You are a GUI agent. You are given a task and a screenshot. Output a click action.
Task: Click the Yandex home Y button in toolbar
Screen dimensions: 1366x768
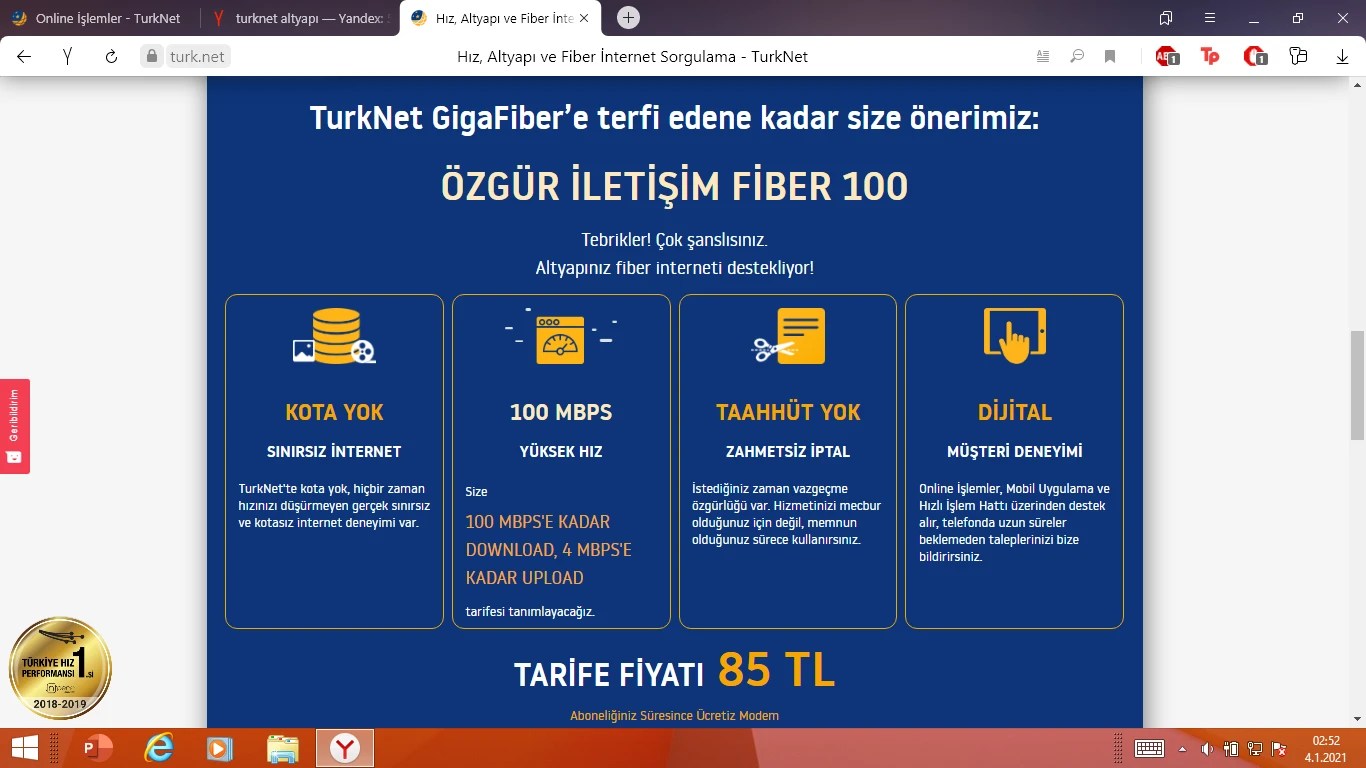pyautogui.click(x=67, y=57)
